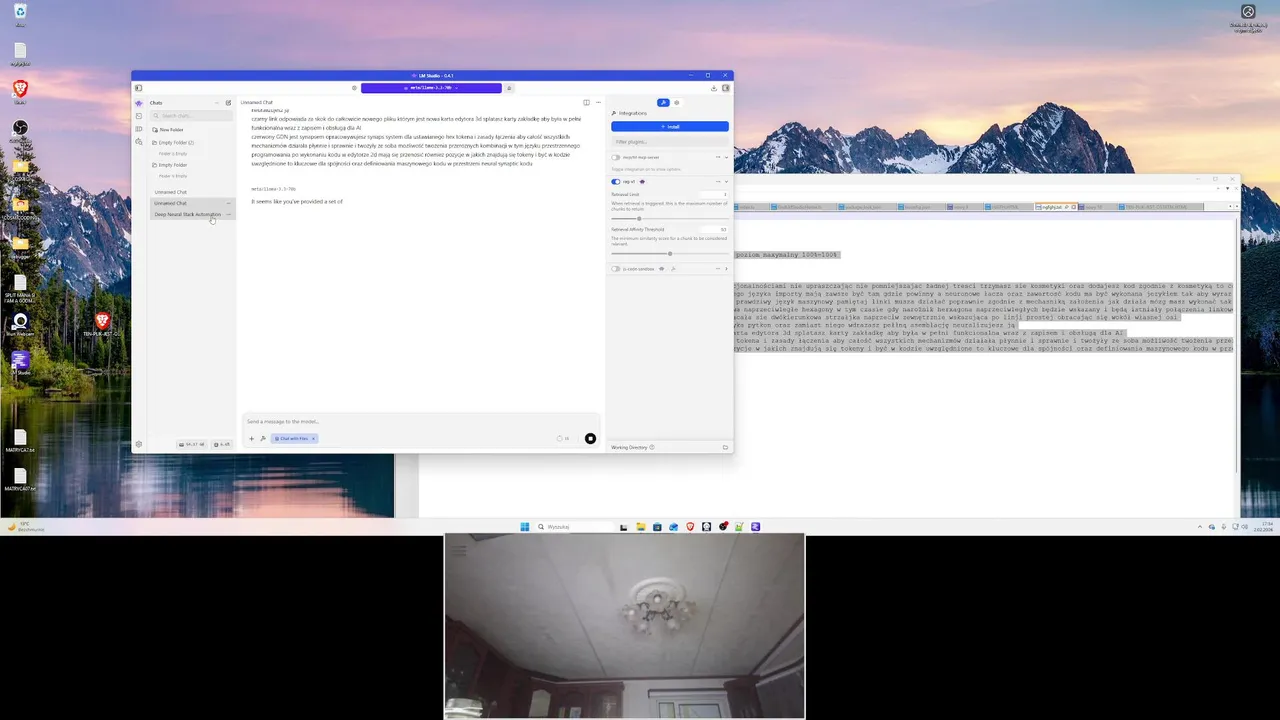Create a new chat with the compose icon
This screenshot has height=720, width=1280.
click(228, 103)
